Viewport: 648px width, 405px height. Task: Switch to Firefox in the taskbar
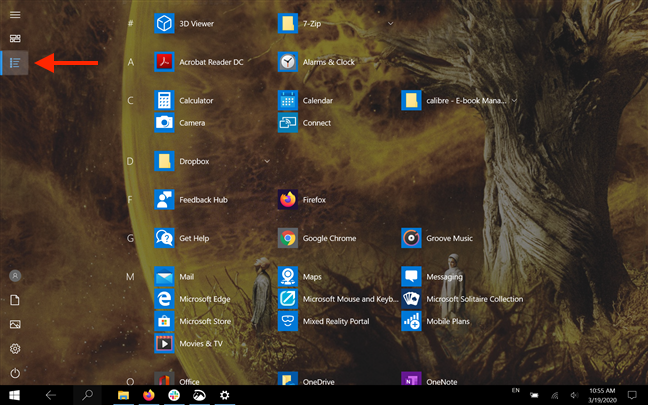click(149, 395)
